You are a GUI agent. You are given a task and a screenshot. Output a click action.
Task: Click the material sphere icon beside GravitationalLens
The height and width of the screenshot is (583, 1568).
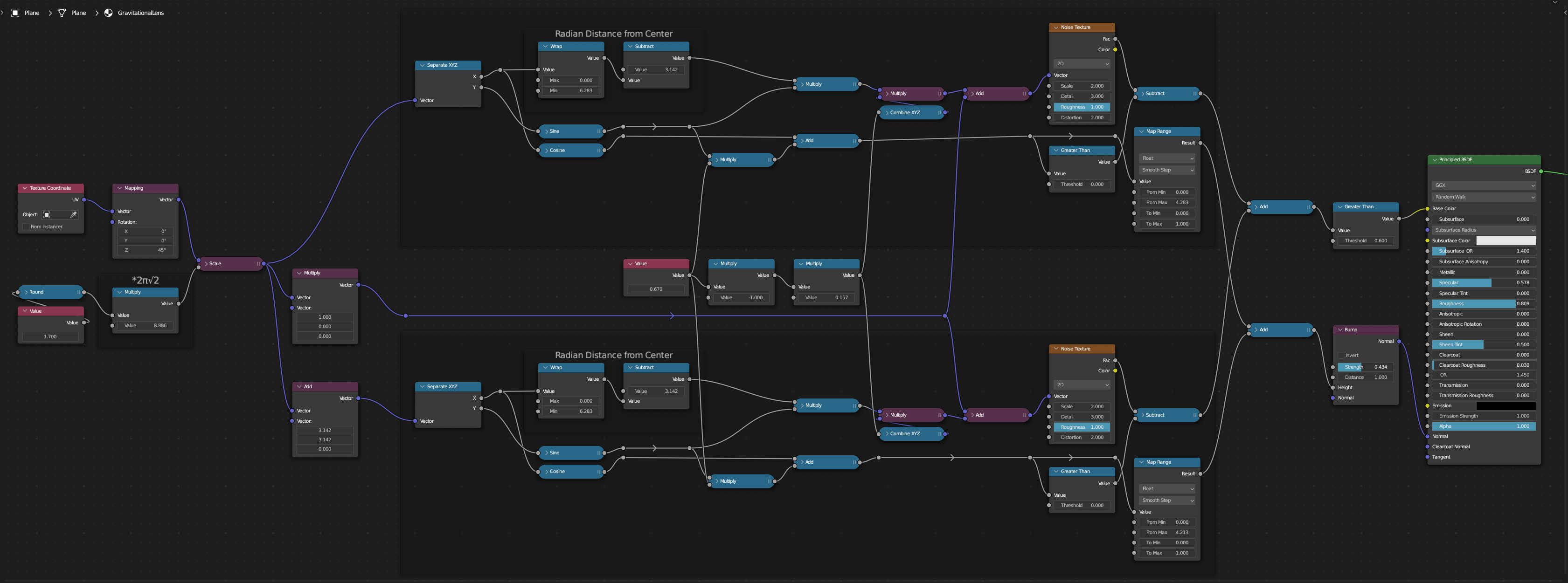click(x=108, y=13)
